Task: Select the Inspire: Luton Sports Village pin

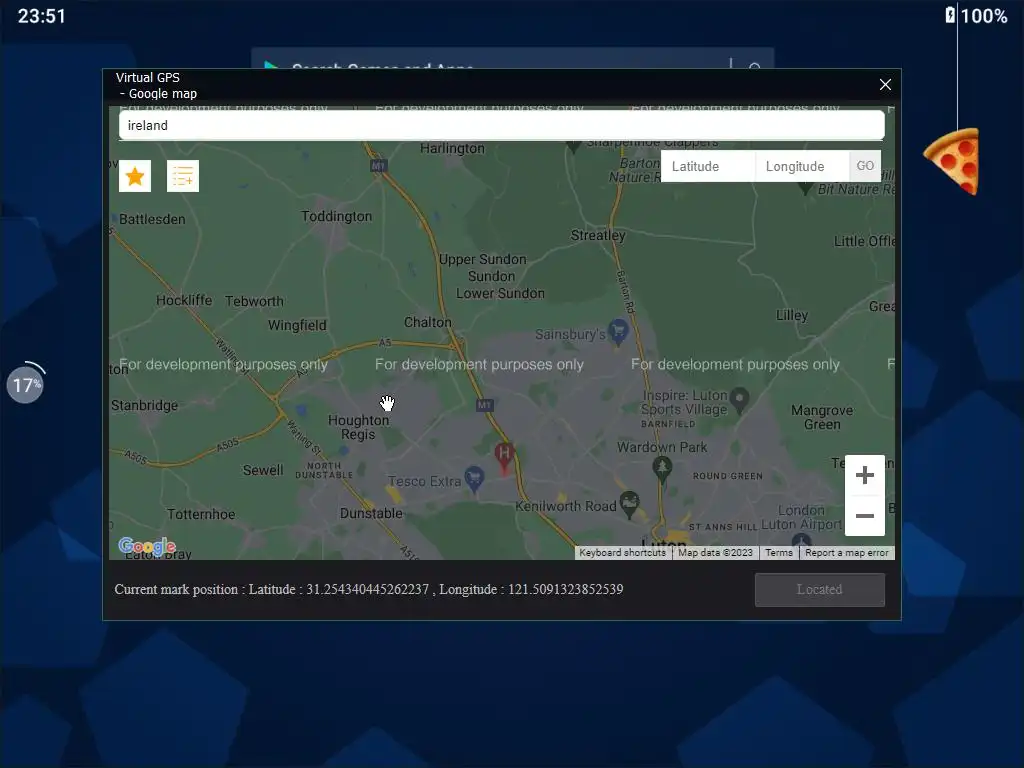Action: (739, 400)
